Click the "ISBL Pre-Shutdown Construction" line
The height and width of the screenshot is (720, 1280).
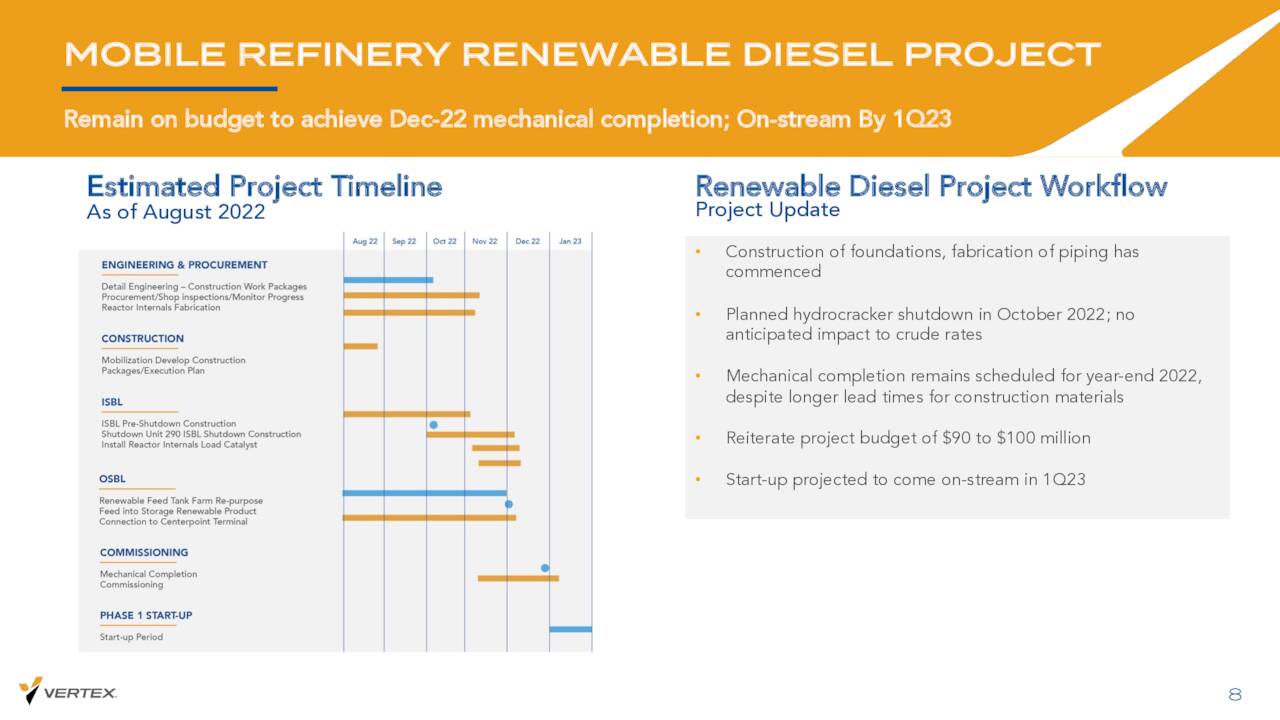point(169,424)
